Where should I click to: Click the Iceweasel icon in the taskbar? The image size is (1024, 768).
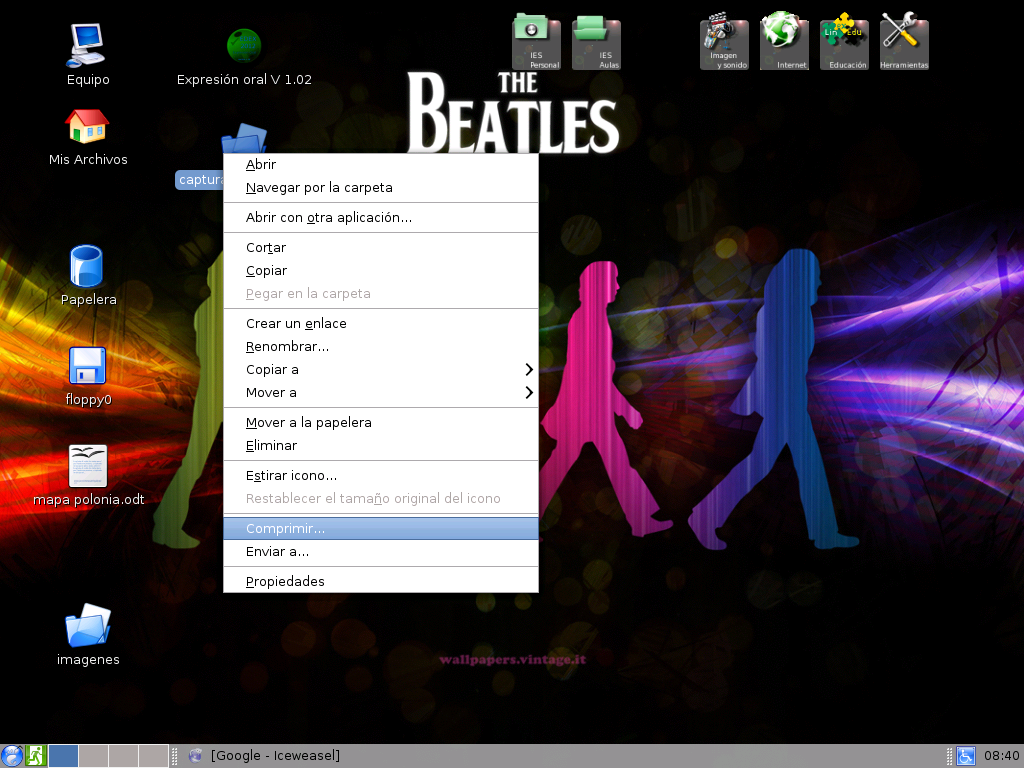[x=195, y=756]
